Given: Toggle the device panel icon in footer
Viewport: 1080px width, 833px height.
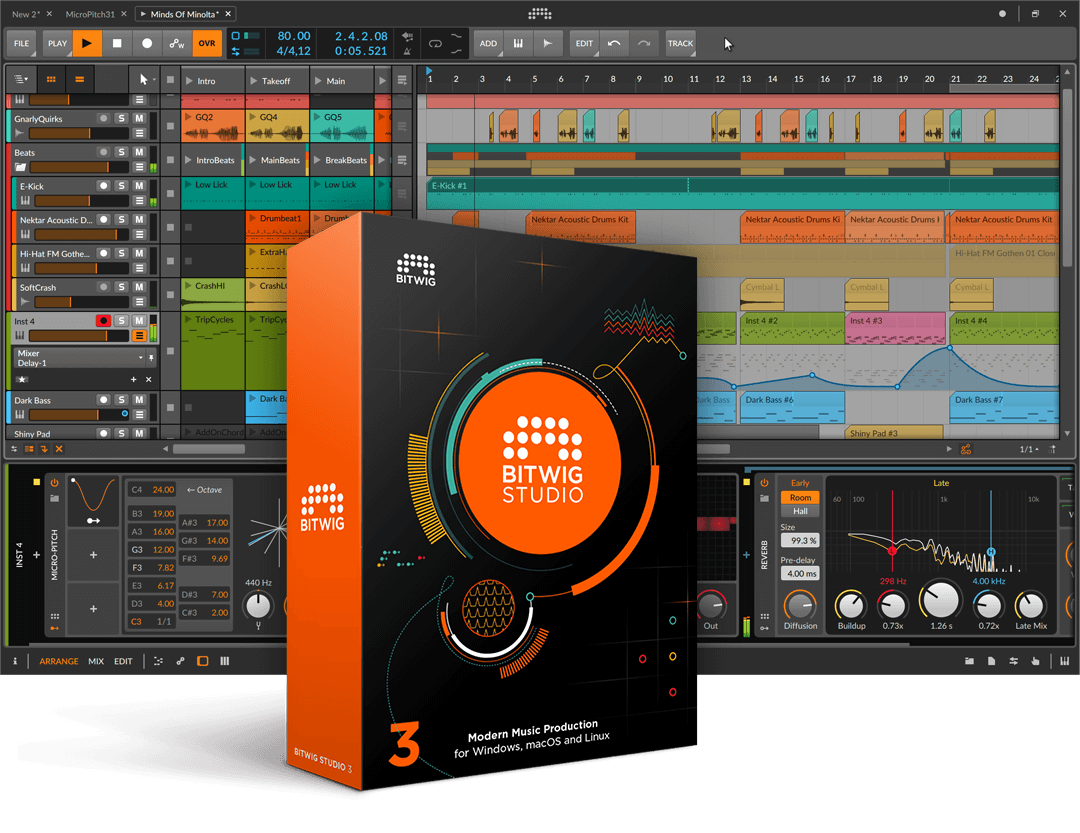Looking at the screenshot, I should pos(202,661).
